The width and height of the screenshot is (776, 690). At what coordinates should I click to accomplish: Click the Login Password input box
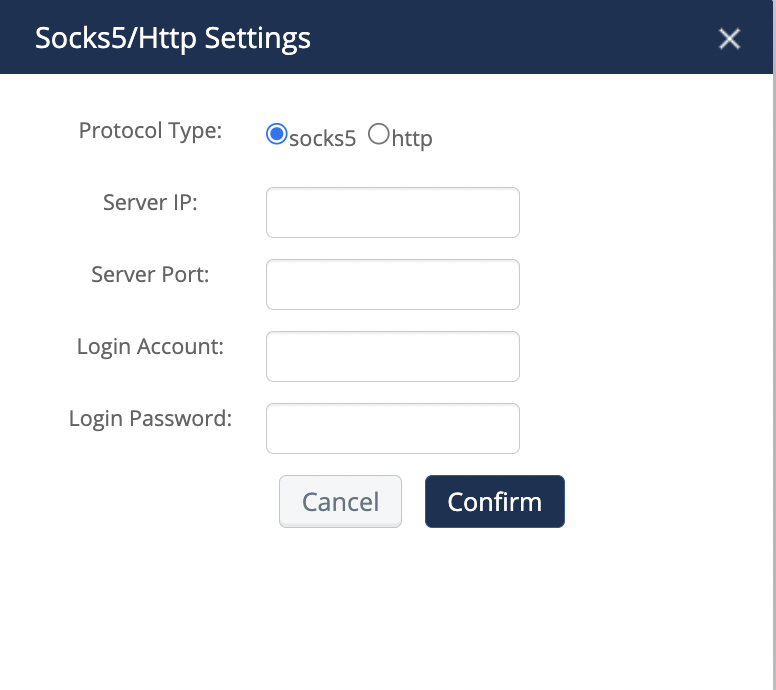point(392,429)
